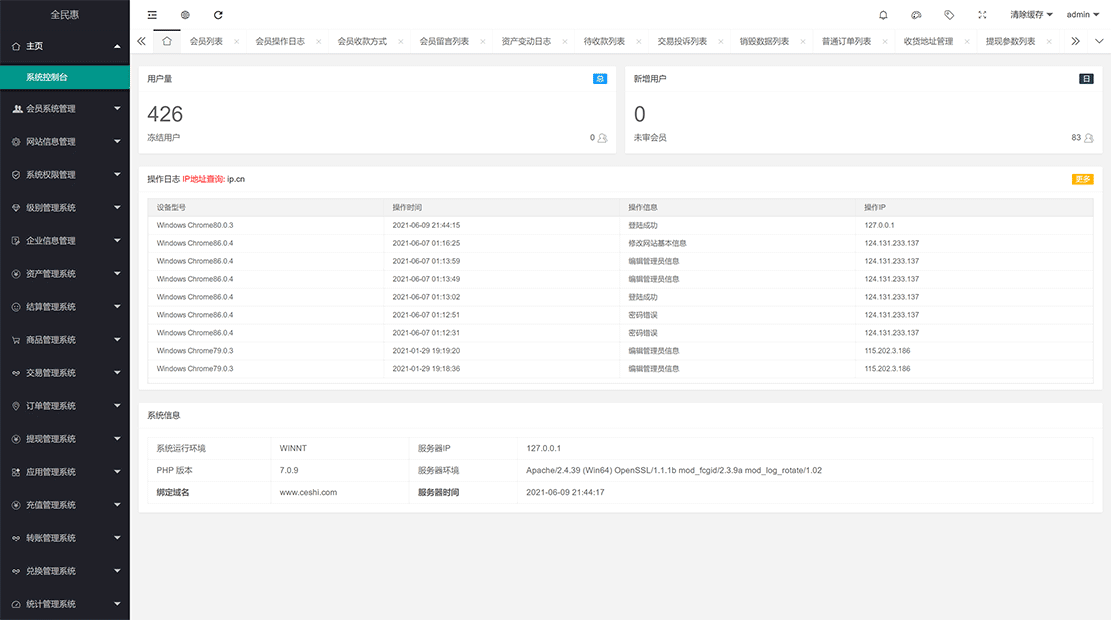Click the fullscreen toggle icon
1111x620 pixels.
point(982,15)
